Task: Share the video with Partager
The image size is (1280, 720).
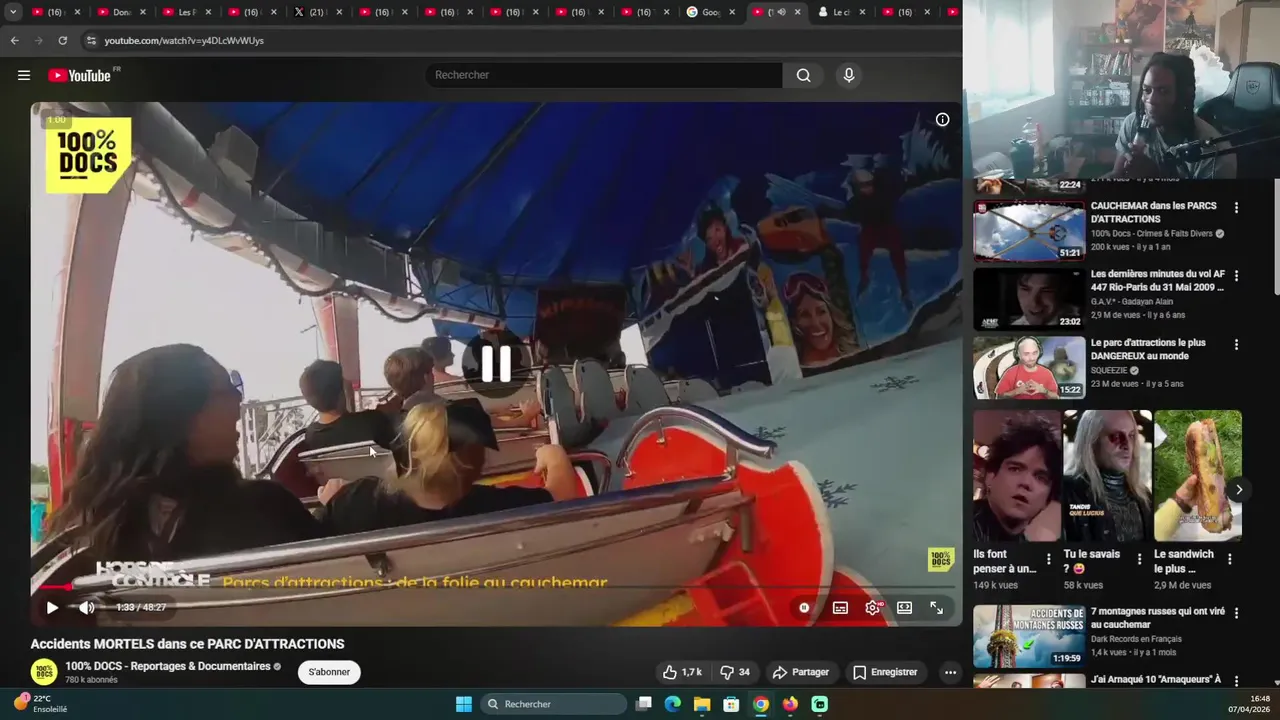Action: [x=801, y=672]
